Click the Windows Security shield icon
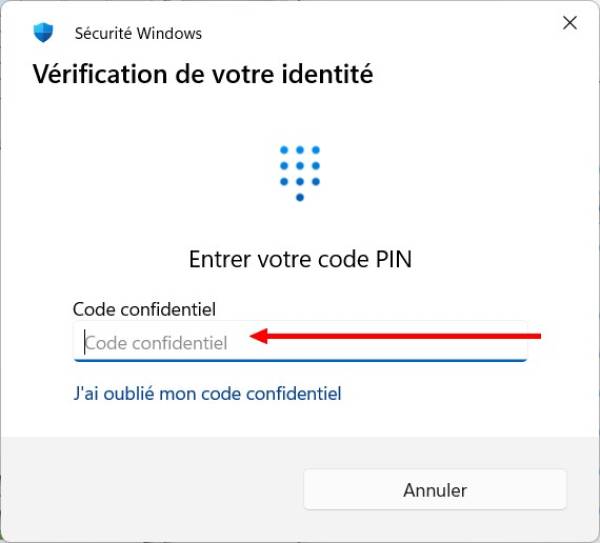The image size is (600, 543). click(x=43, y=33)
